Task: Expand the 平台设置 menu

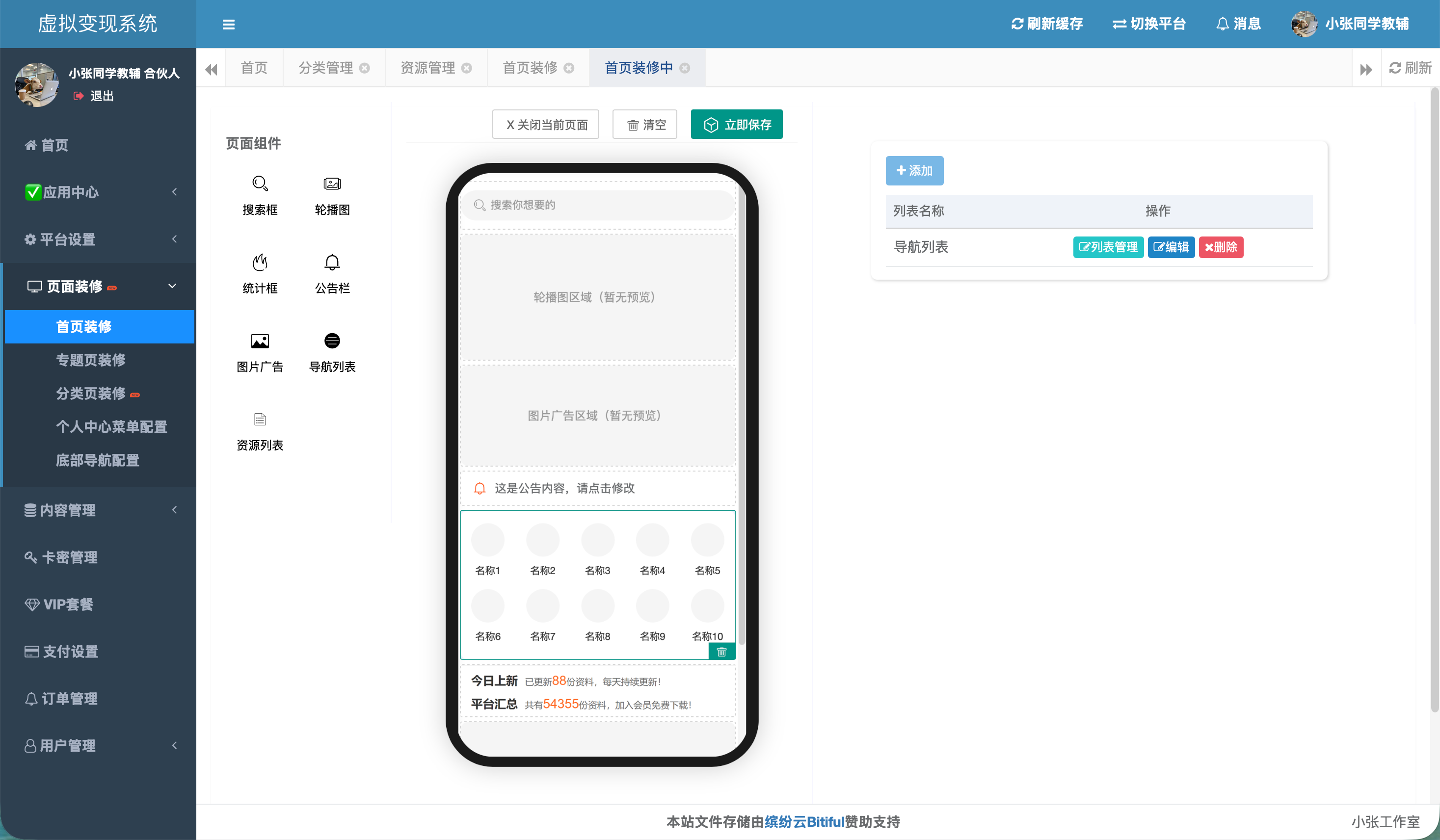Action: click(x=98, y=239)
